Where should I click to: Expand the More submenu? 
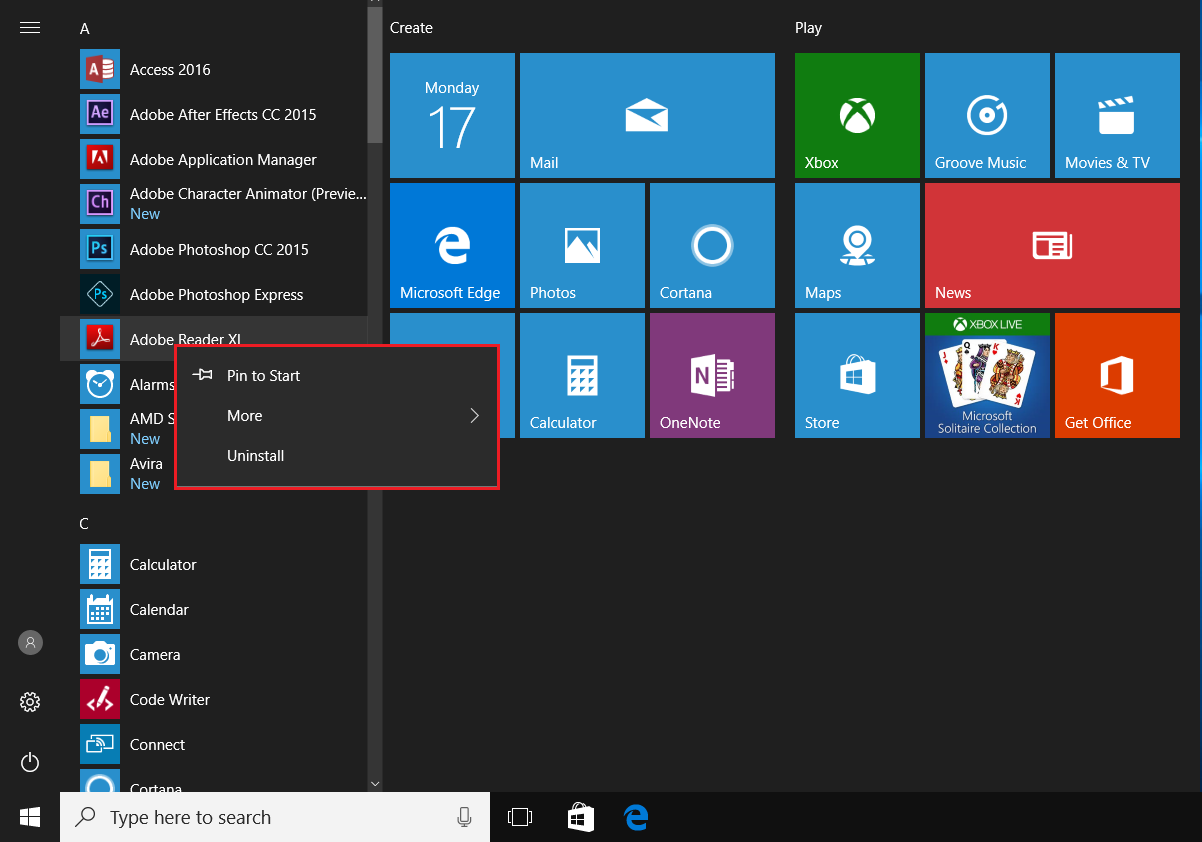tap(337, 415)
